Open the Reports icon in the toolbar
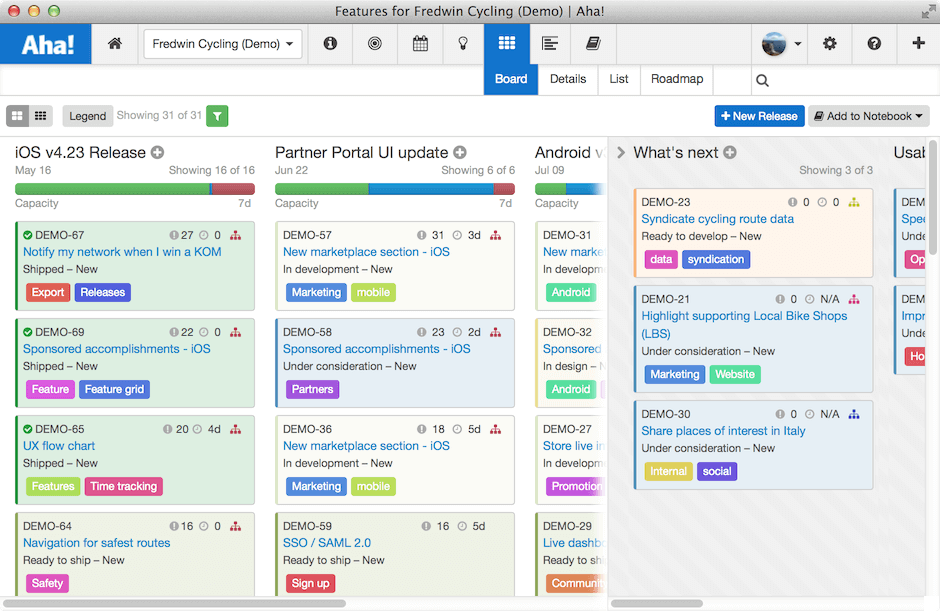 pyautogui.click(x=549, y=44)
